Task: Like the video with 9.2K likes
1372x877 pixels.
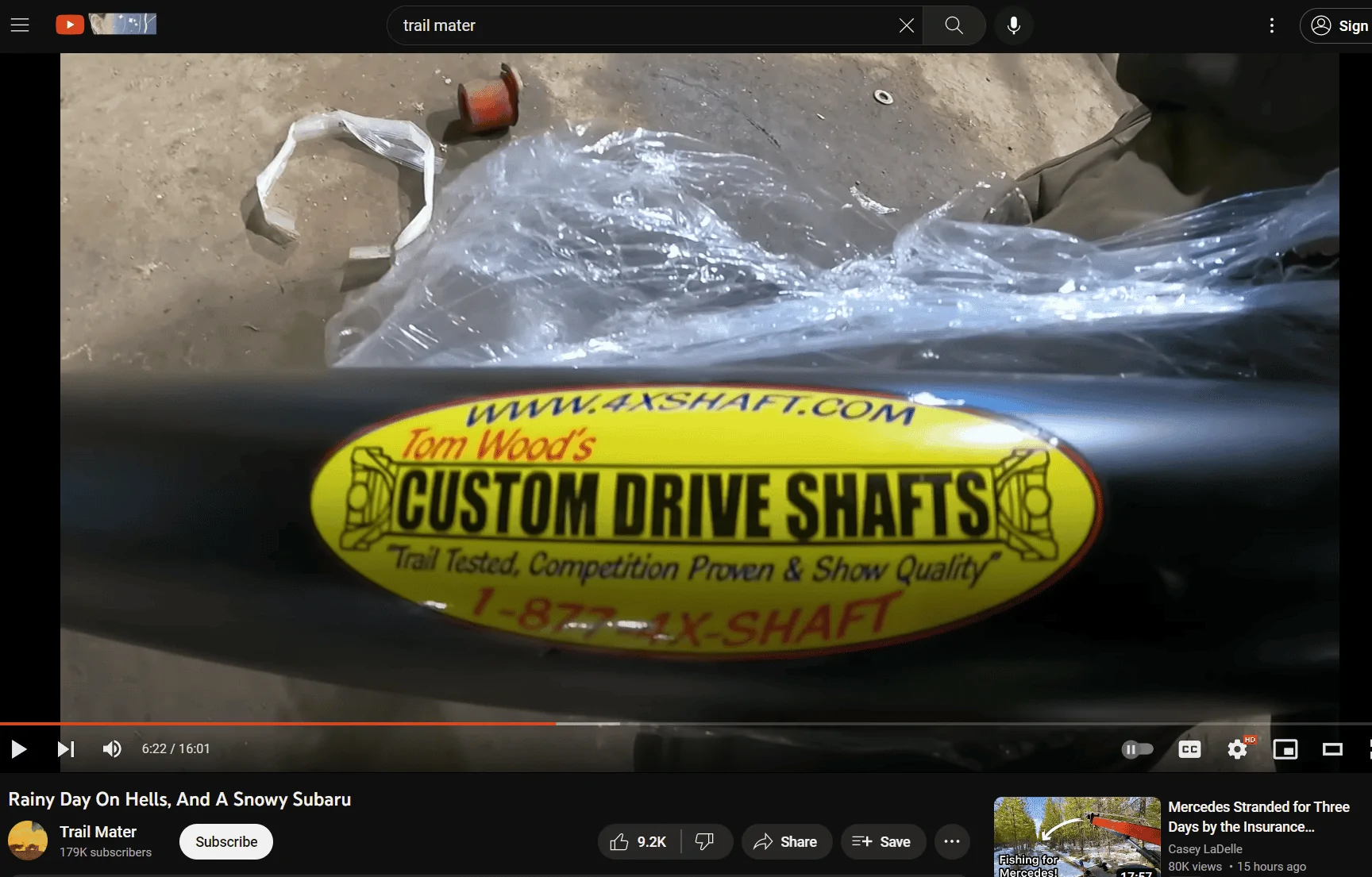Action: coord(638,842)
